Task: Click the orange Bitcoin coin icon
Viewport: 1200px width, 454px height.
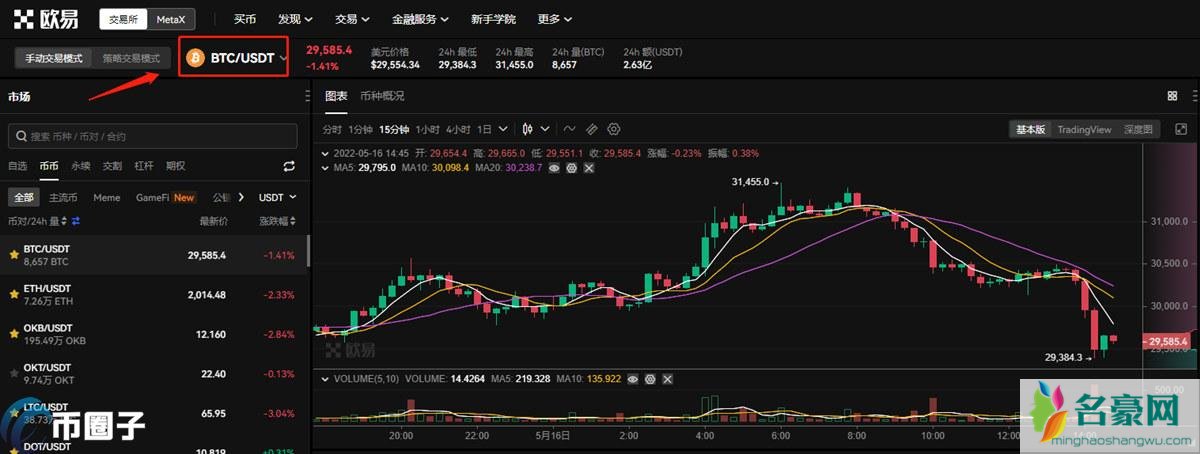Action: [196, 58]
